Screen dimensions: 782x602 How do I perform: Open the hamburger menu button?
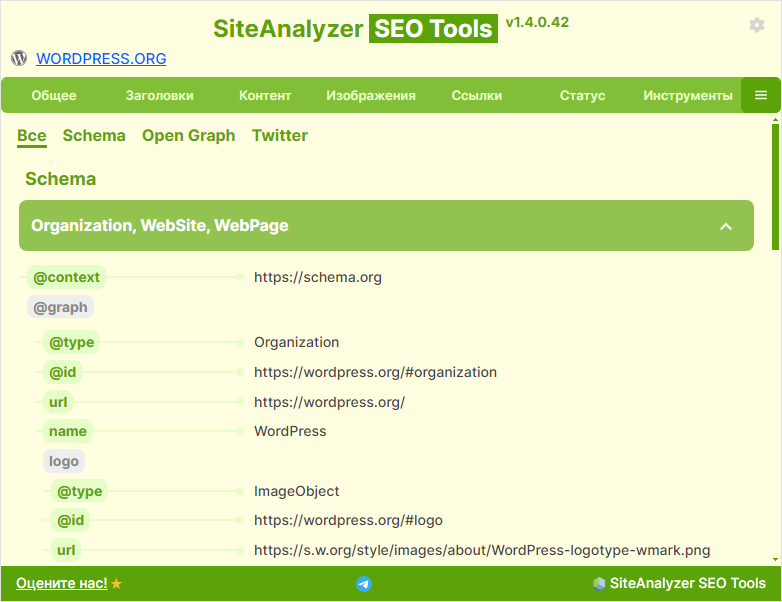click(761, 95)
